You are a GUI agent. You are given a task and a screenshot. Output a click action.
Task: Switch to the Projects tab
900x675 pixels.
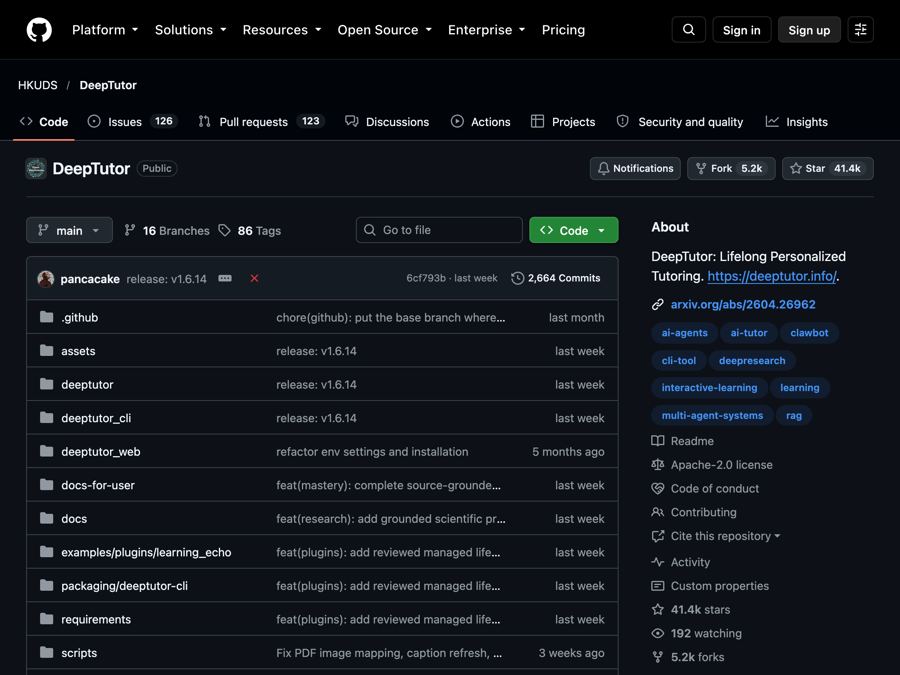pyautogui.click(x=563, y=122)
